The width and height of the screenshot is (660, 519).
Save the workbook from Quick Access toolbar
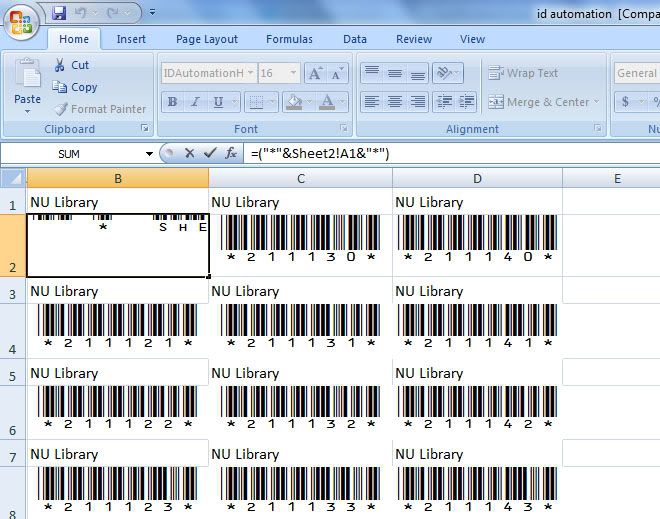(59, 13)
